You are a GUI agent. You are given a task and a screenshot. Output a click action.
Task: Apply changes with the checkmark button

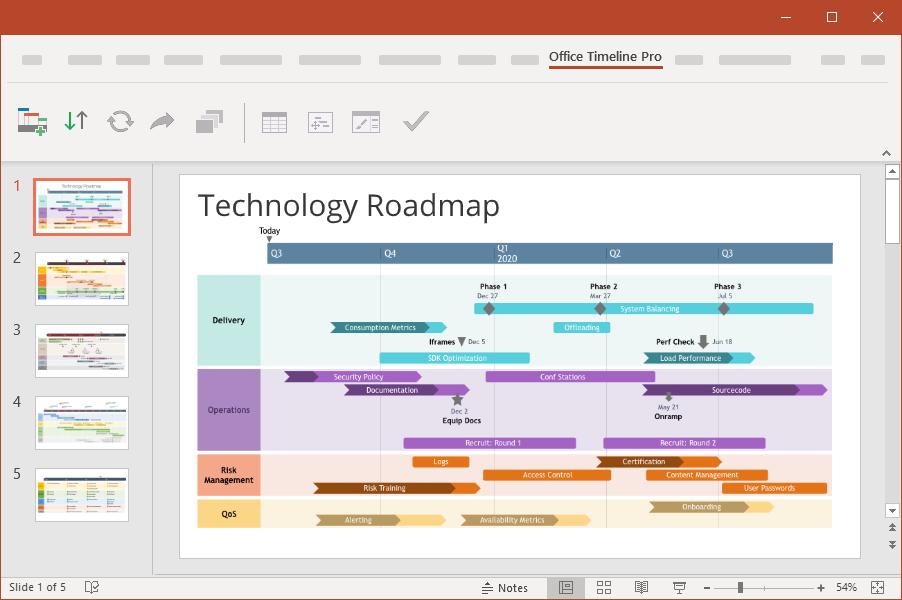point(415,122)
